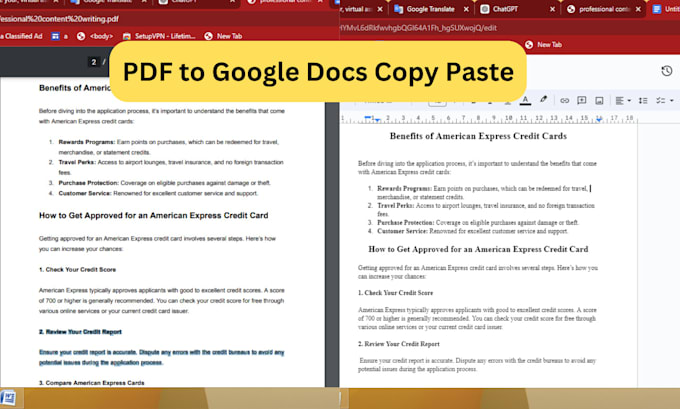680x409 pixels.
Task: Click 'Benefits of American Express Credit Cards' heading in Docs
Action: point(478,136)
